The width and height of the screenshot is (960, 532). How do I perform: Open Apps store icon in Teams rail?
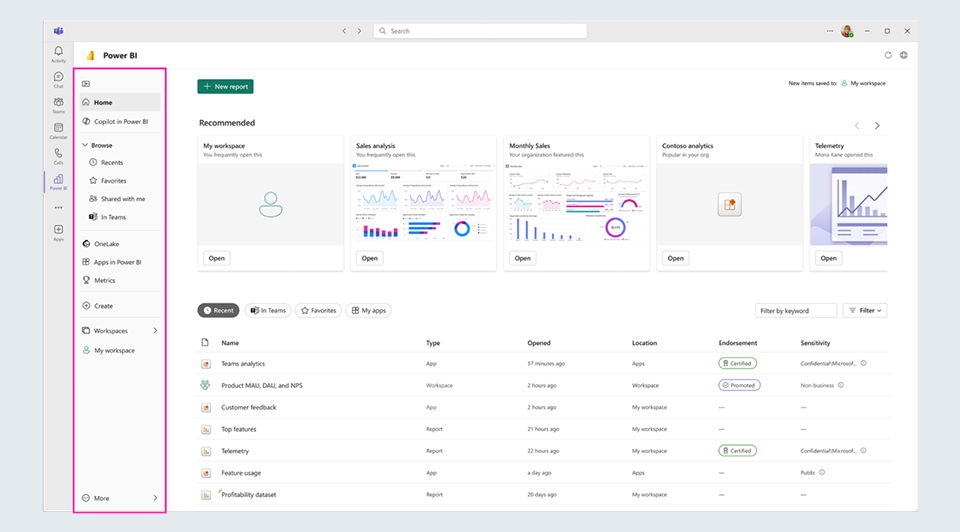tap(58, 233)
